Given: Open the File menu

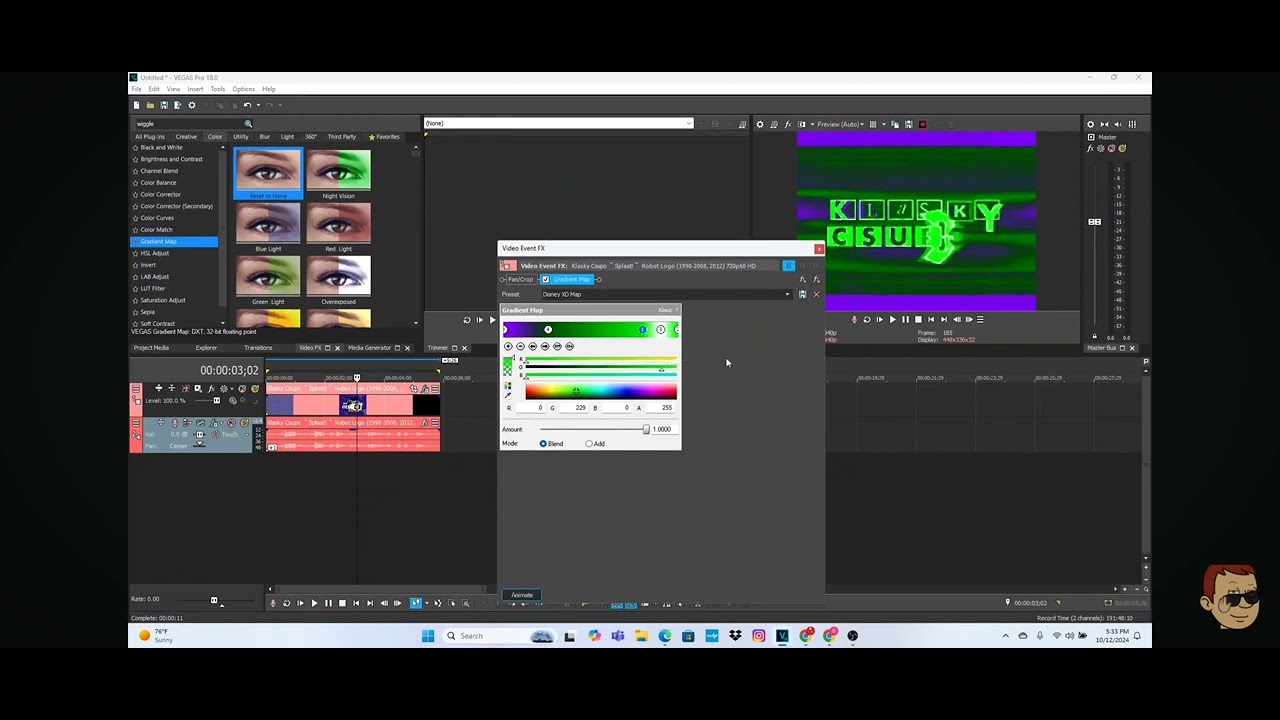Looking at the screenshot, I should (137, 89).
